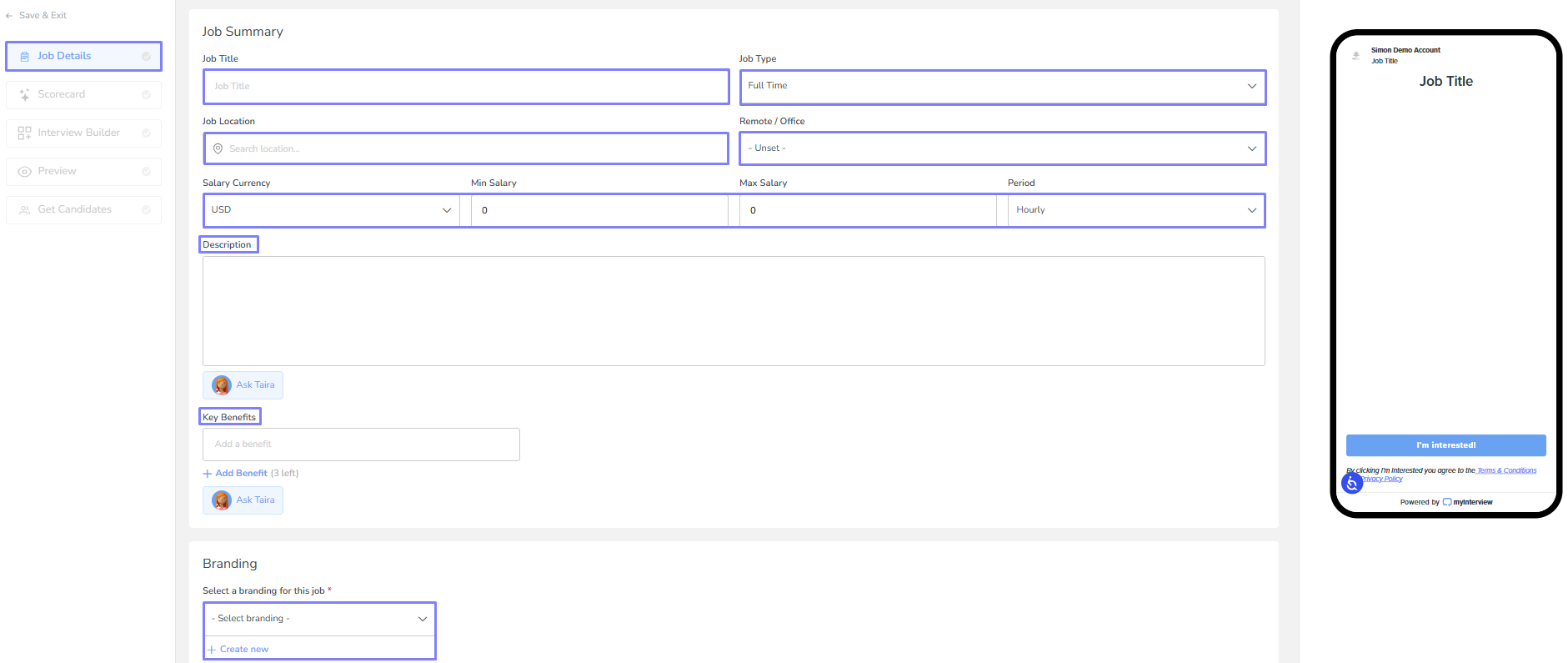Click the location pin icon in Job Location
1568x663 pixels.
(218, 148)
